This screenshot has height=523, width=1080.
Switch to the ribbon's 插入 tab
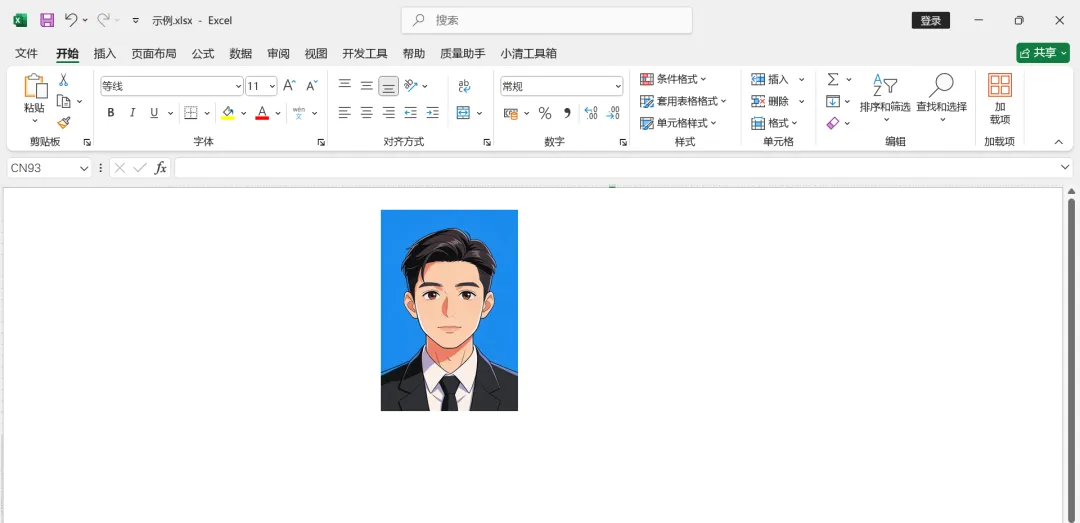coord(105,54)
